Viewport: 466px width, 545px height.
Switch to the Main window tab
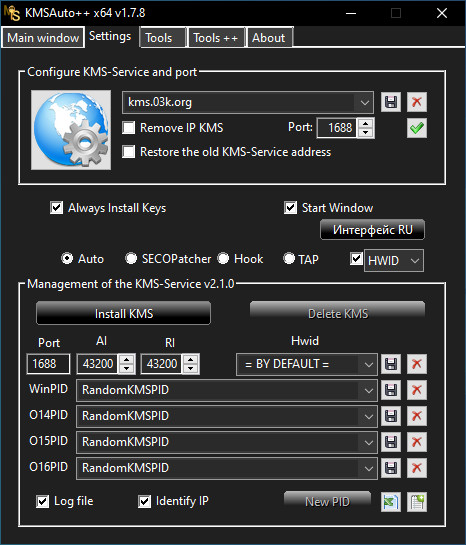point(43,38)
